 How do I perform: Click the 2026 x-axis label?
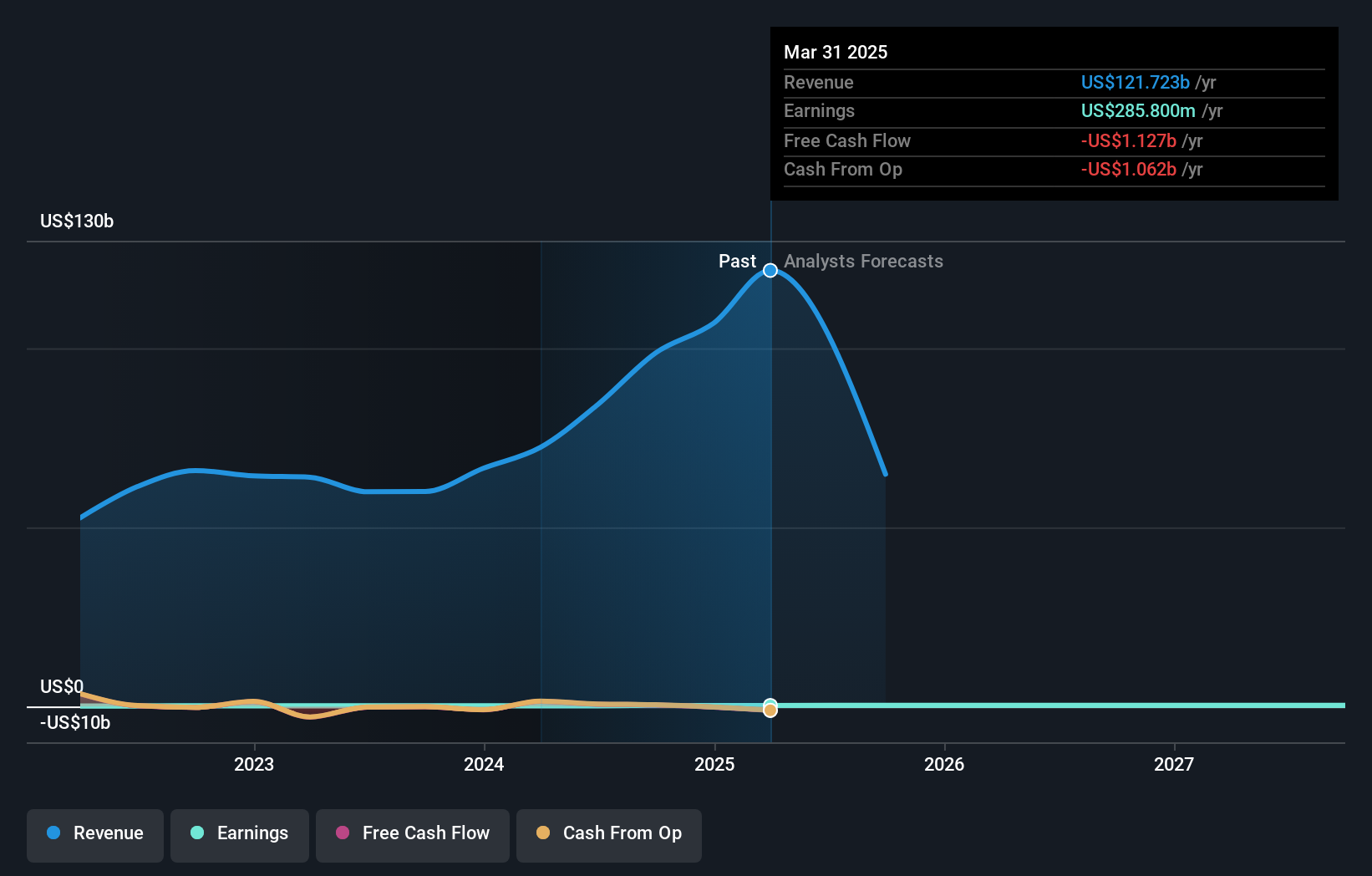coord(944,764)
